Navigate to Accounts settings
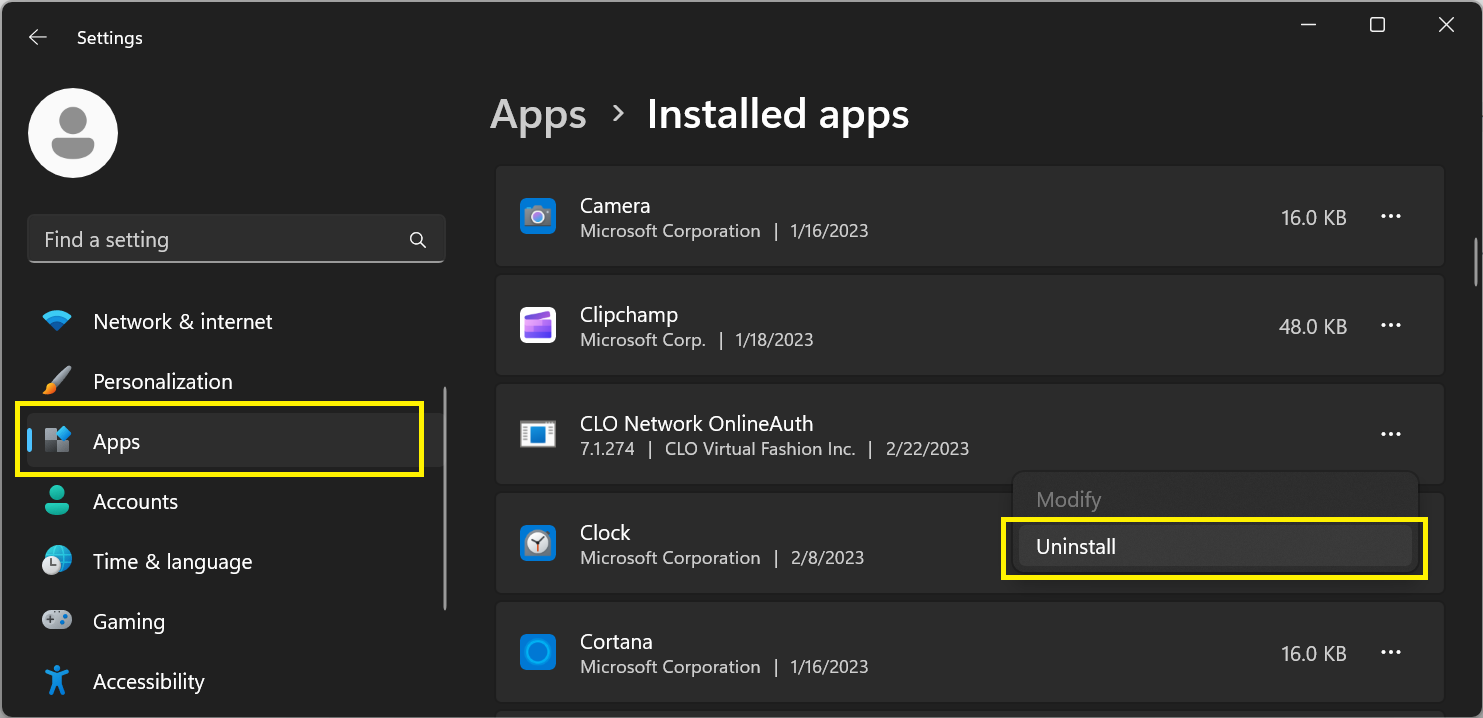 [137, 501]
